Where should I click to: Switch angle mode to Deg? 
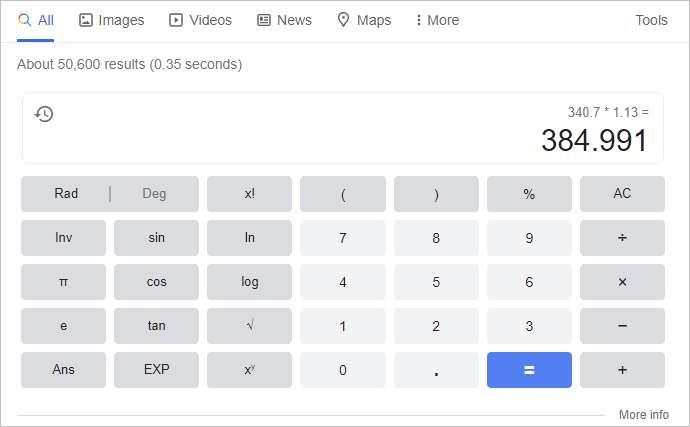pos(154,194)
